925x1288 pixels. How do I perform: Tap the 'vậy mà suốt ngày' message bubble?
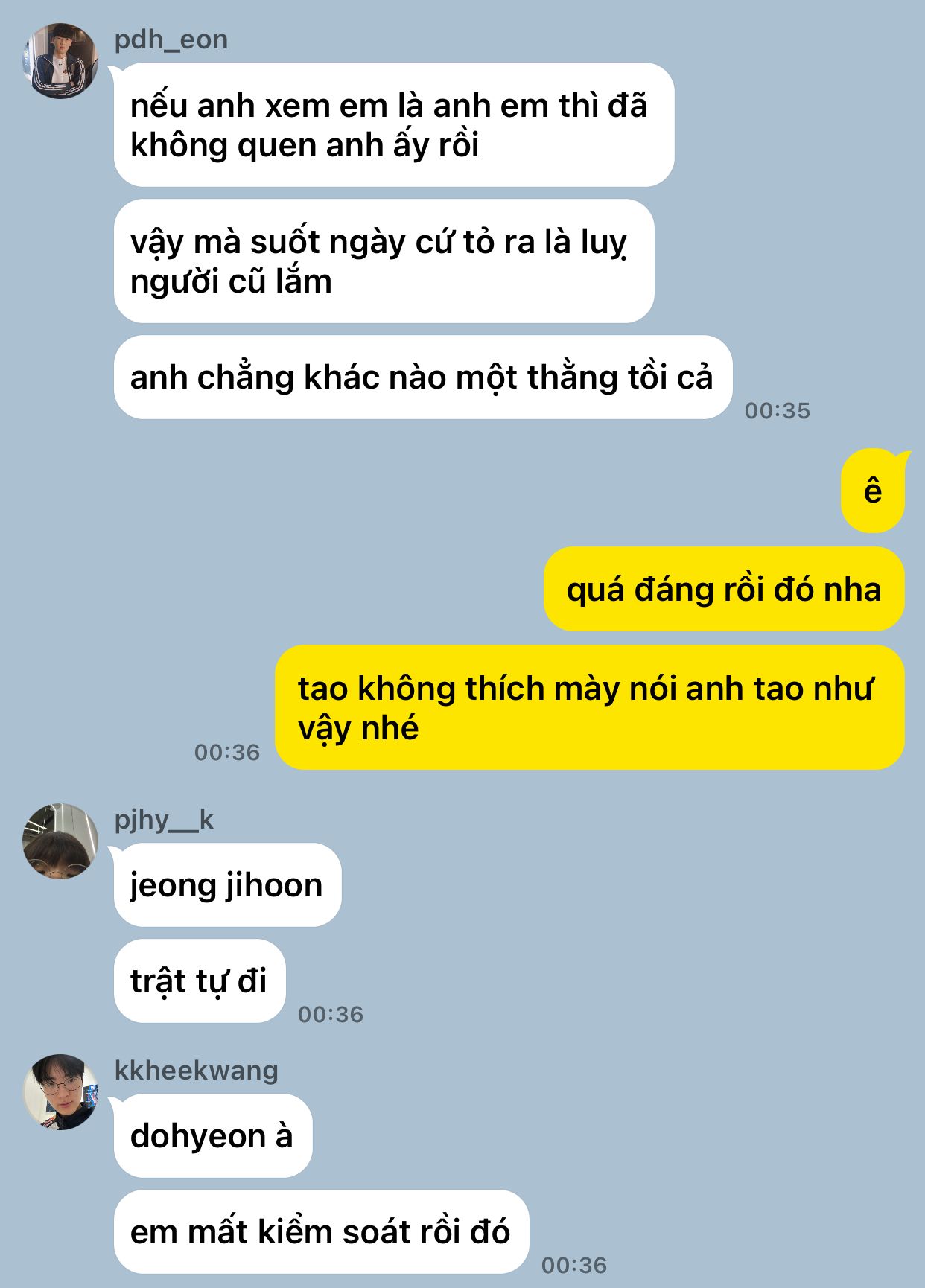click(x=384, y=261)
